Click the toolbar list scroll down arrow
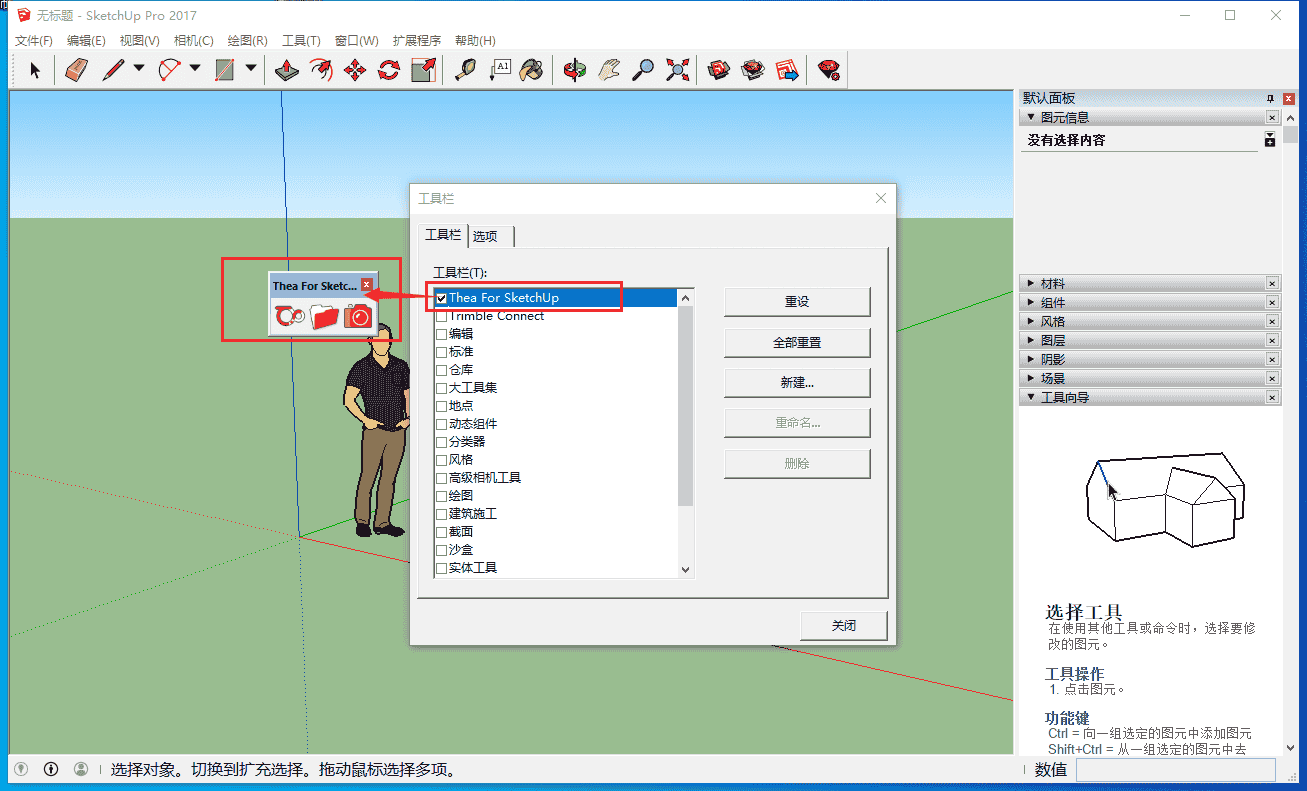The width and height of the screenshot is (1307, 791). click(x=685, y=569)
